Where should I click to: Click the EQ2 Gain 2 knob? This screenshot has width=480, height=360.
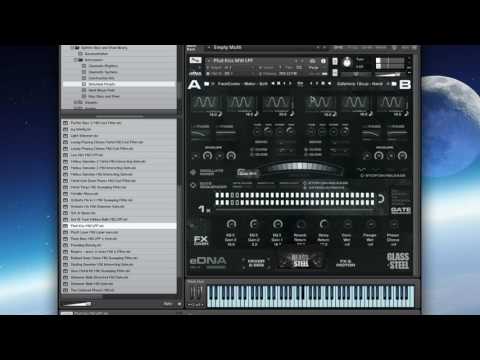254,224
